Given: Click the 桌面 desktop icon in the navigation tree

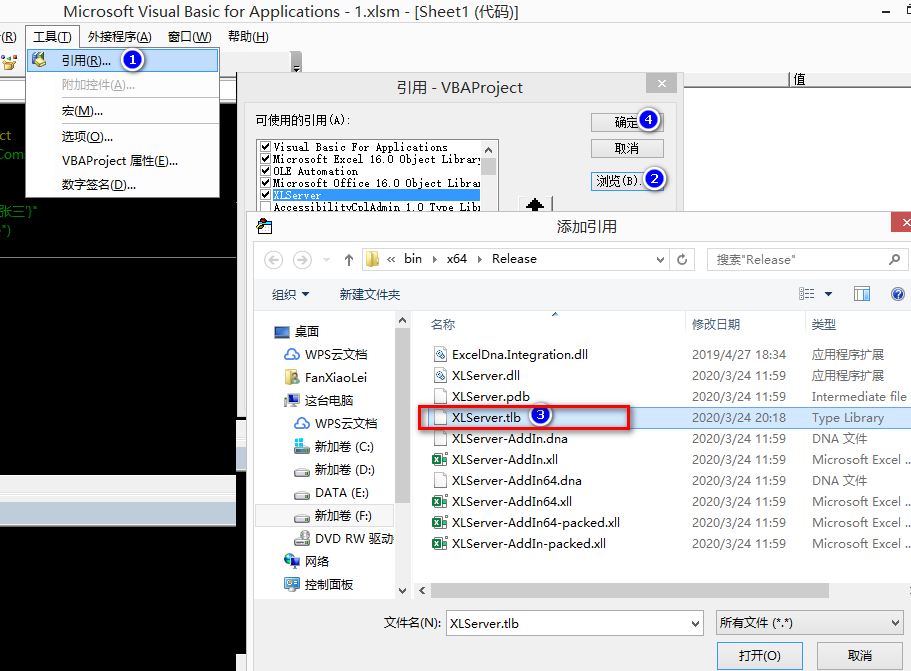Looking at the screenshot, I should tap(282, 332).
